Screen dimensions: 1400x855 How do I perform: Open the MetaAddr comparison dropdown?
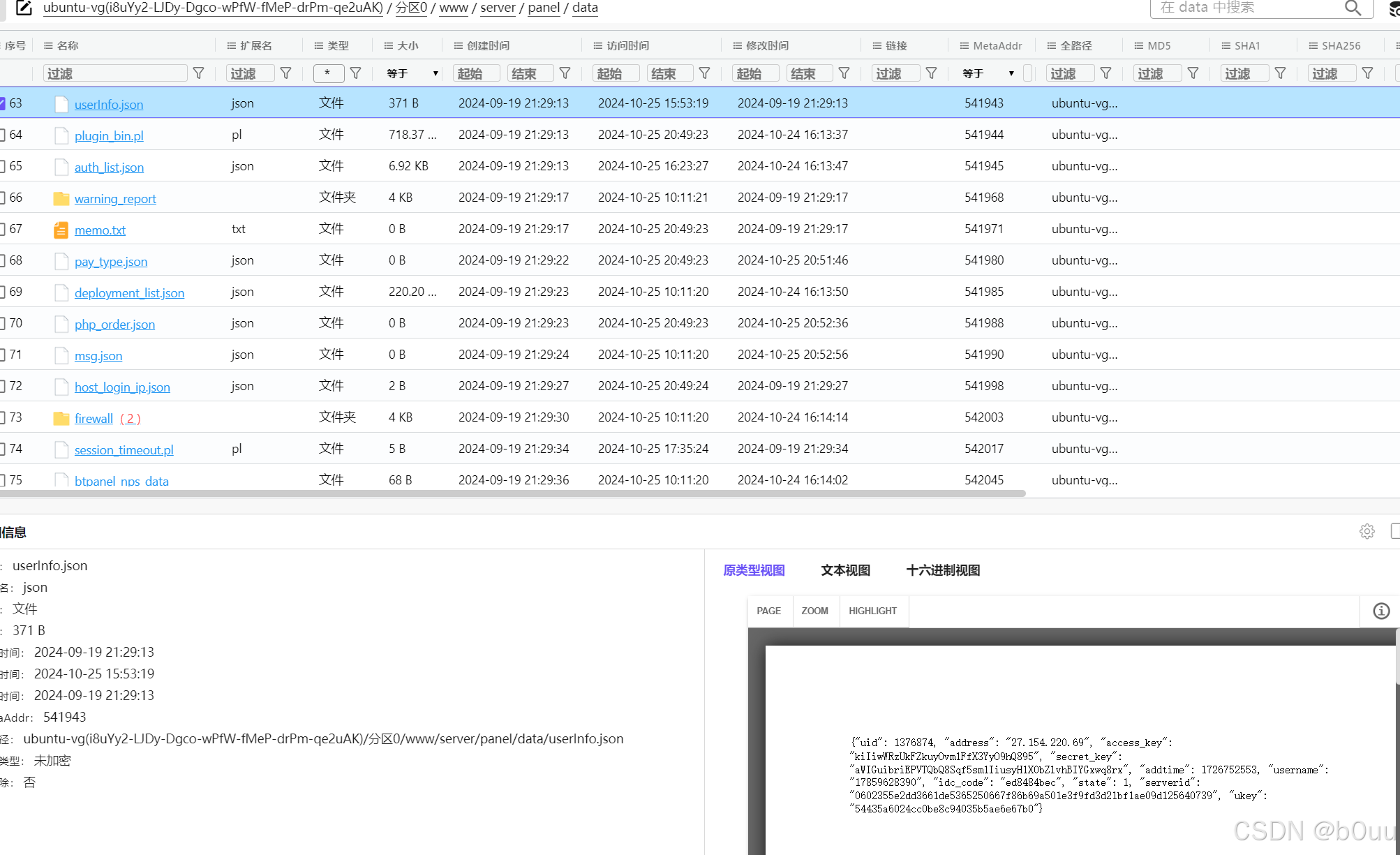click(x=988, y=73)
